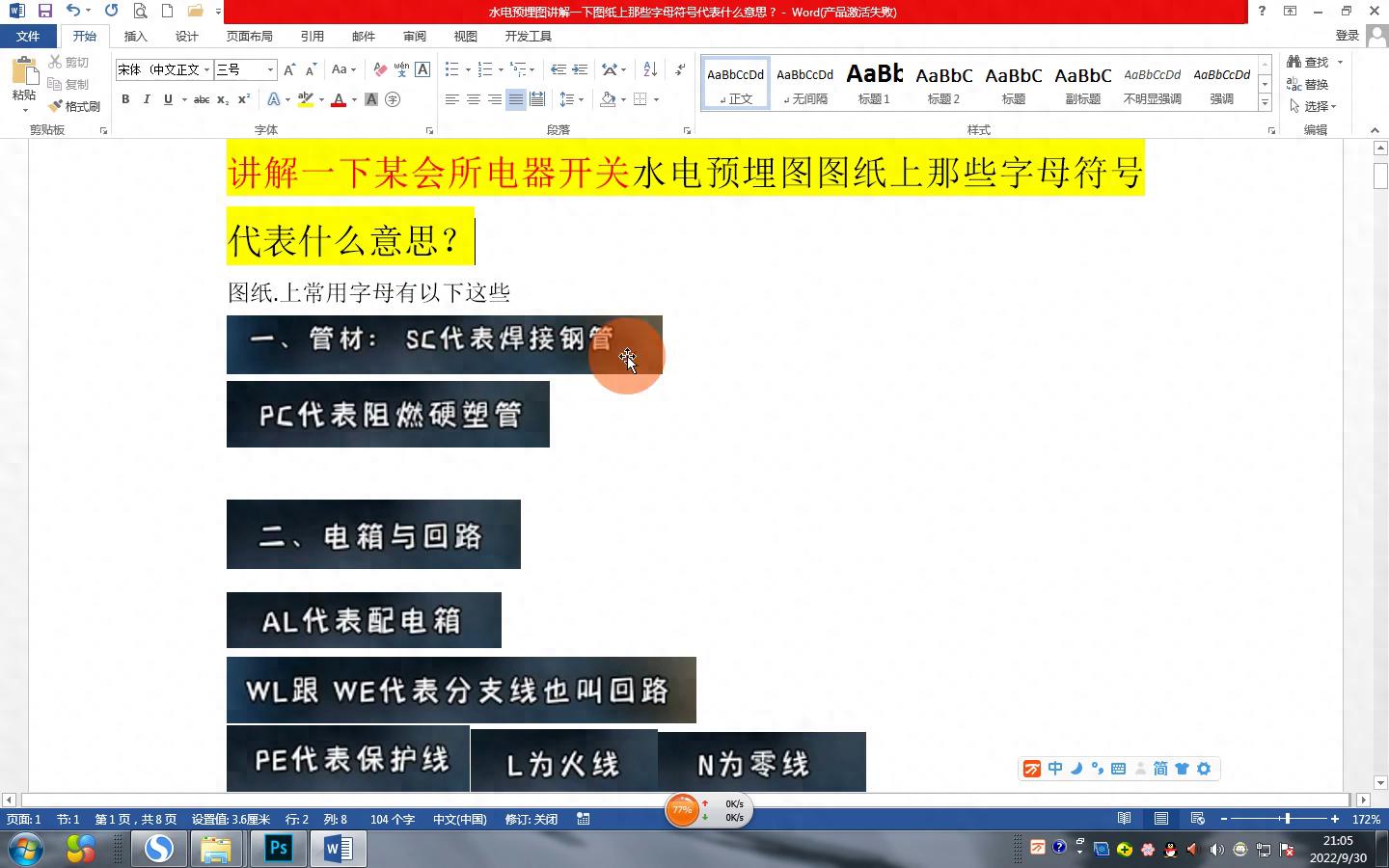Click the 替换 replace button
The height and width of the screenshot is (868, 1389).
click(1308, 84)
